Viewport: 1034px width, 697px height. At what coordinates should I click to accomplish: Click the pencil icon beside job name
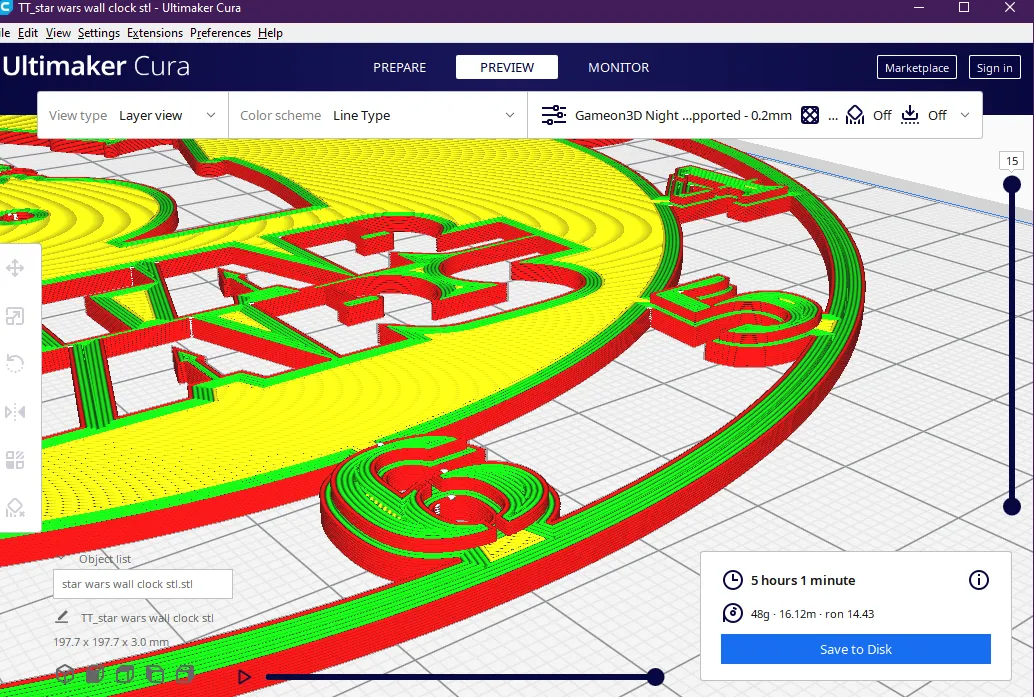click(x=61, y=617)
